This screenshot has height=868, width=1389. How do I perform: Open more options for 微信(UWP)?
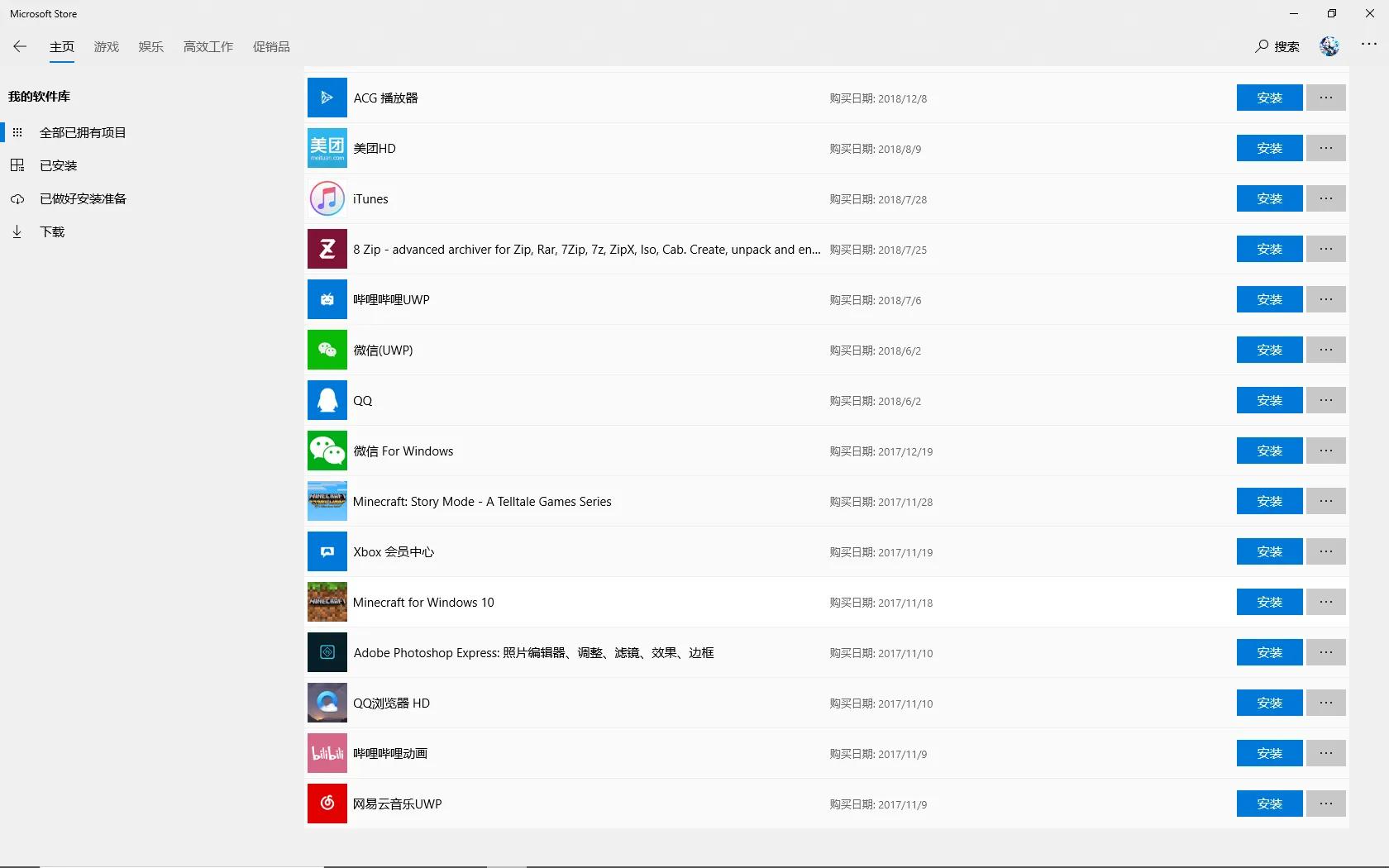click(x=1326, y=350)
